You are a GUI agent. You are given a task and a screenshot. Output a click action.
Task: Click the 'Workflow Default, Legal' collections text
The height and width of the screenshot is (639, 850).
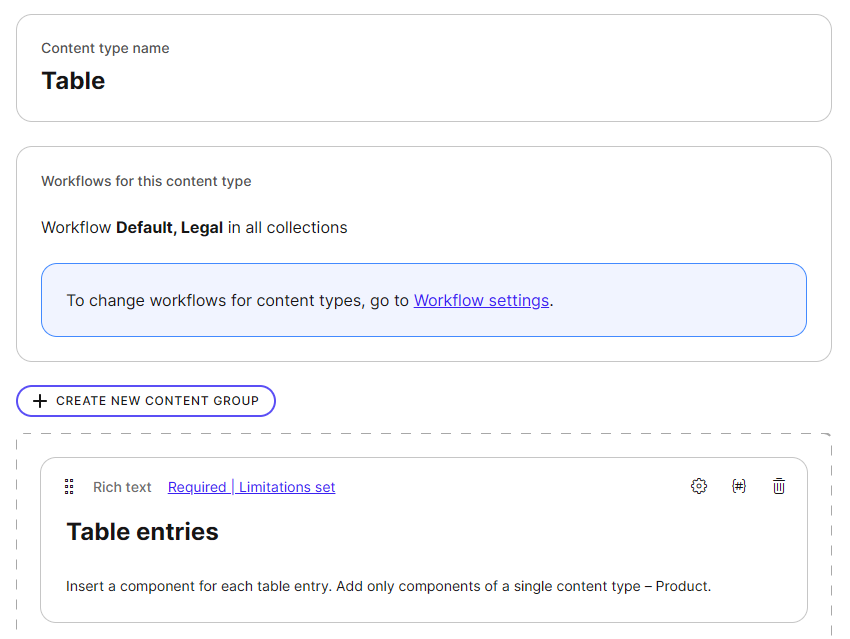pyautogui.click(x=194, y=228)
